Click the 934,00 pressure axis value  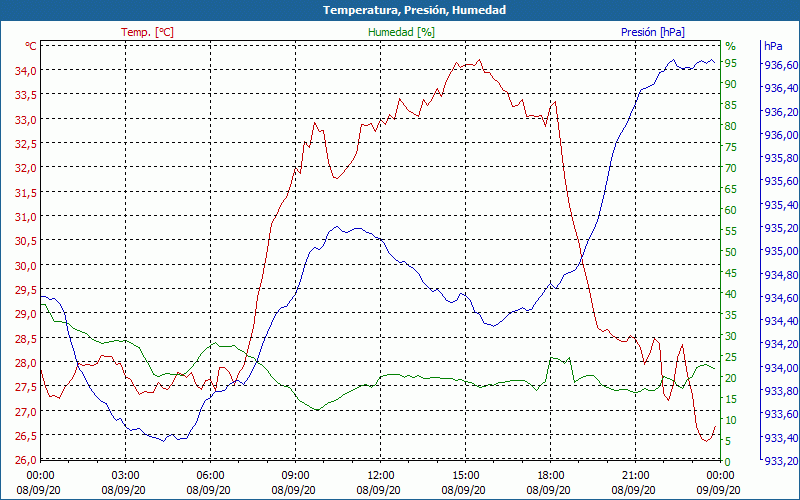click(781, 368)
